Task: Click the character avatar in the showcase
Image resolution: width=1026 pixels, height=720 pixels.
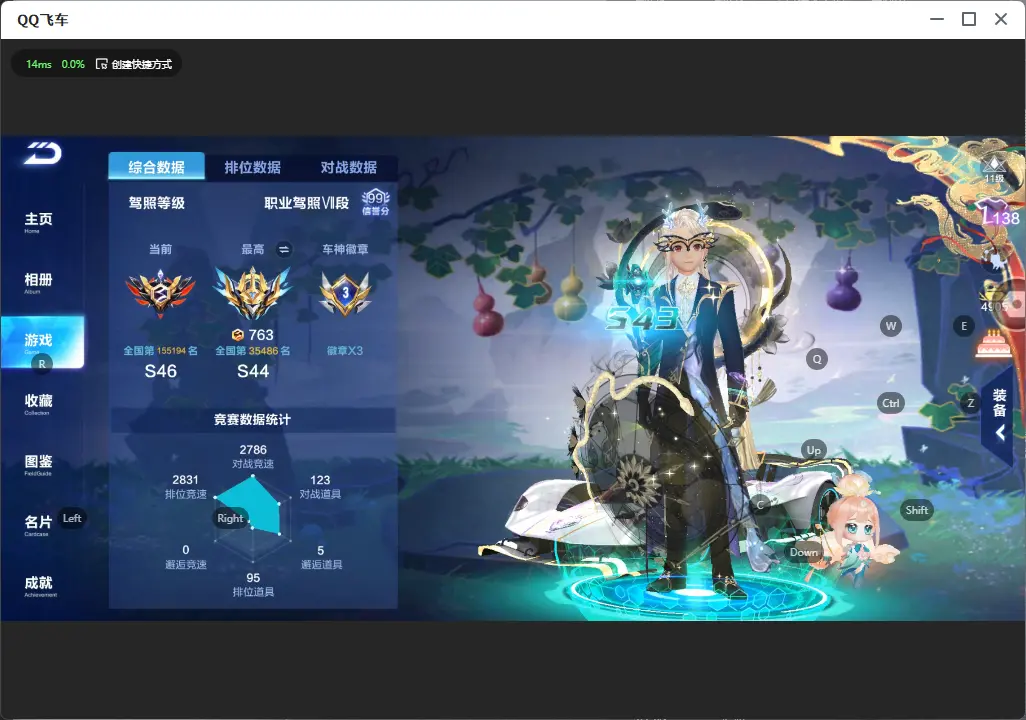Action: 694,399
